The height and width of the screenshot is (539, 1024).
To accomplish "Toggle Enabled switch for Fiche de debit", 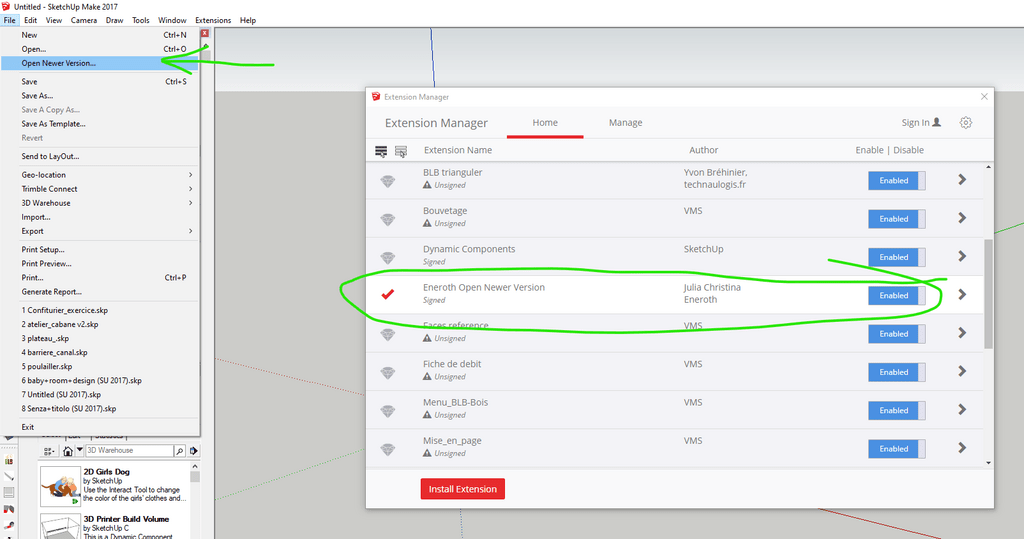I will (897, 372).
